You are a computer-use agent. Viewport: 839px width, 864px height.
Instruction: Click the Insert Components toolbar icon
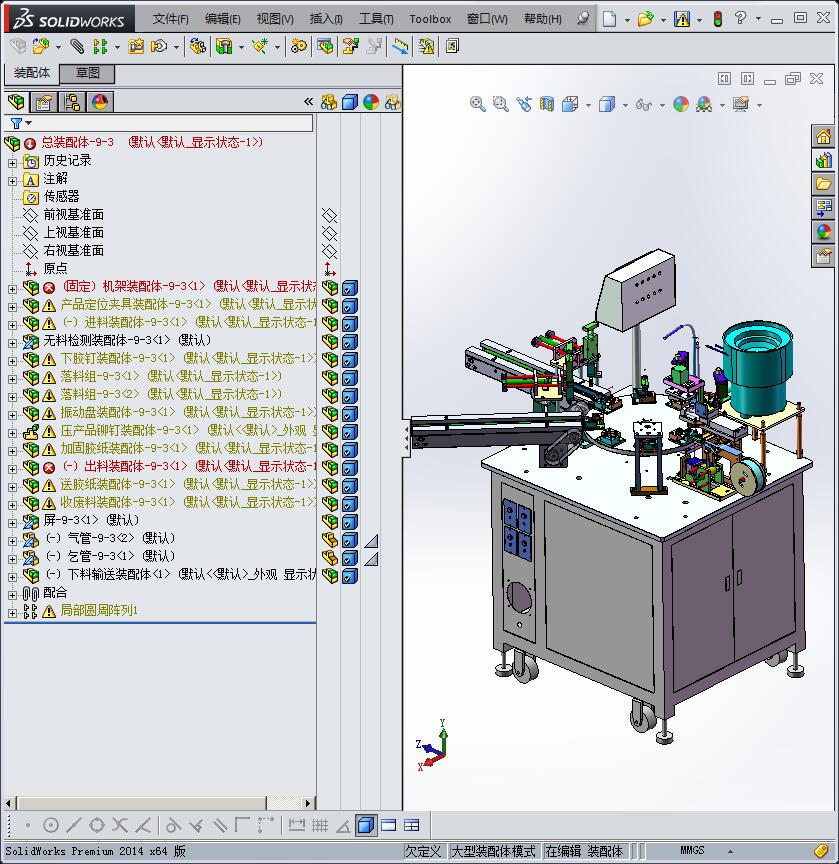coord(41,46)
